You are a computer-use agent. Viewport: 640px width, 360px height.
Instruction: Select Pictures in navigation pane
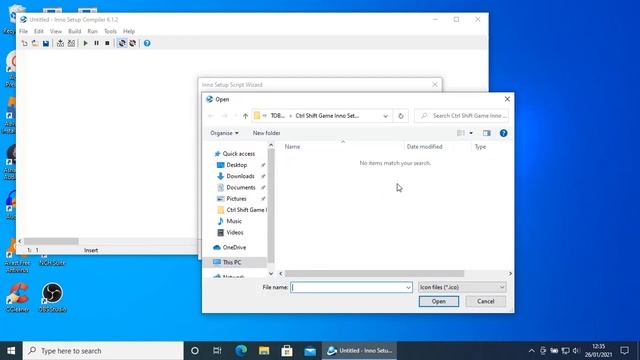(x=236, y=199)
